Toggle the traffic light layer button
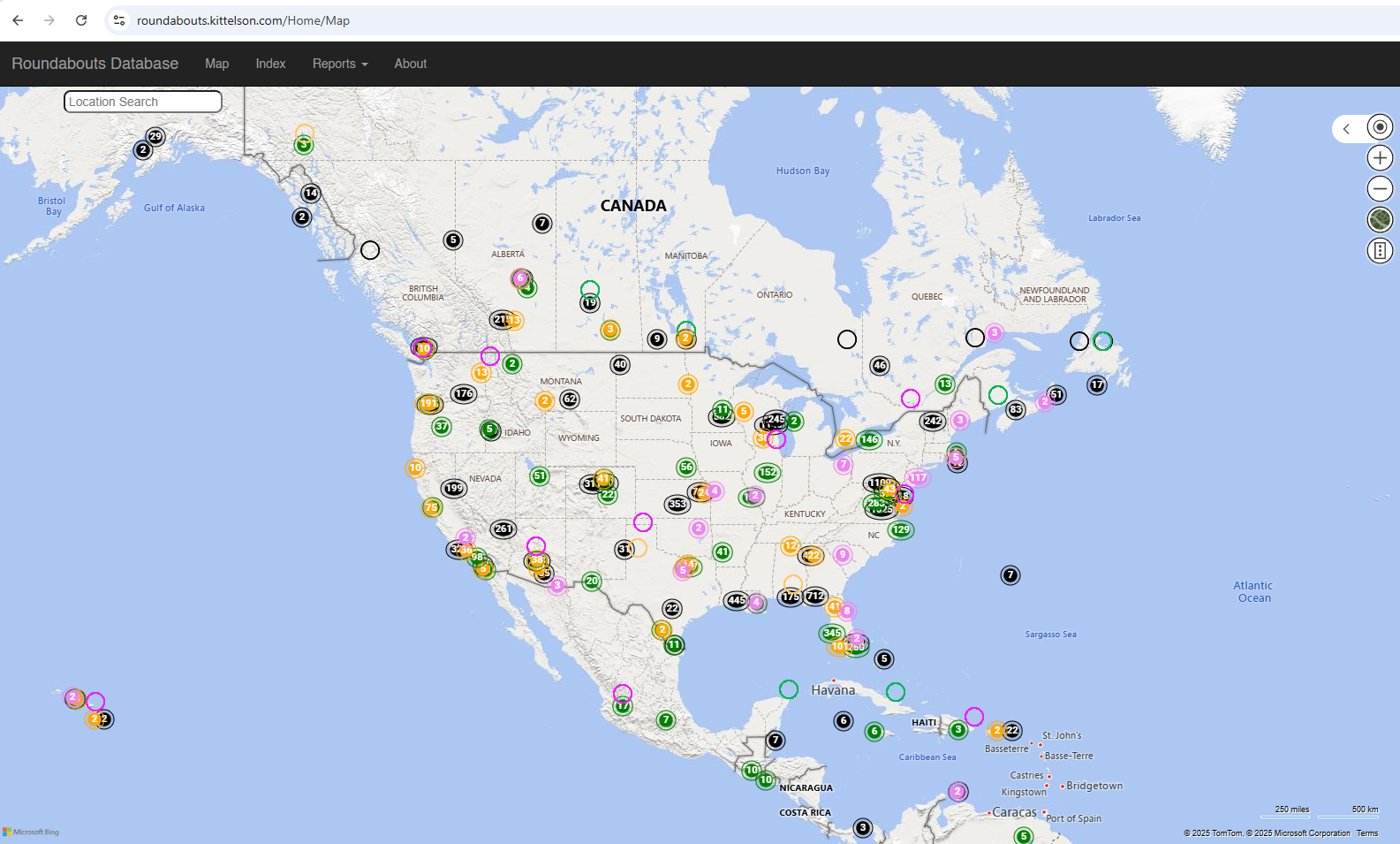The width and height of the screenshot is (1400, 844). coord(1380,251)
